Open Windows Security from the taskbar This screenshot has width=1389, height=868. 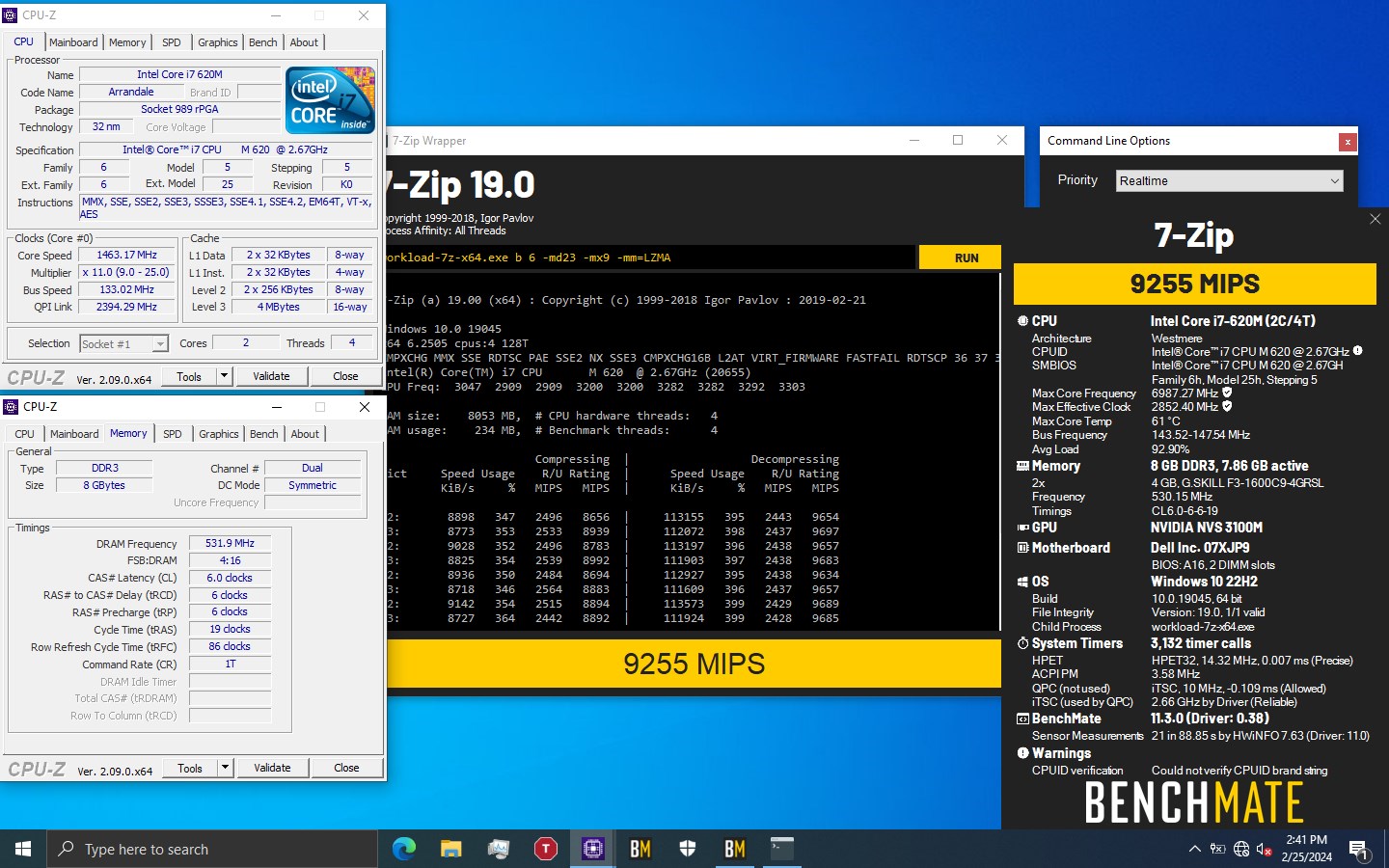click(687, 849)
